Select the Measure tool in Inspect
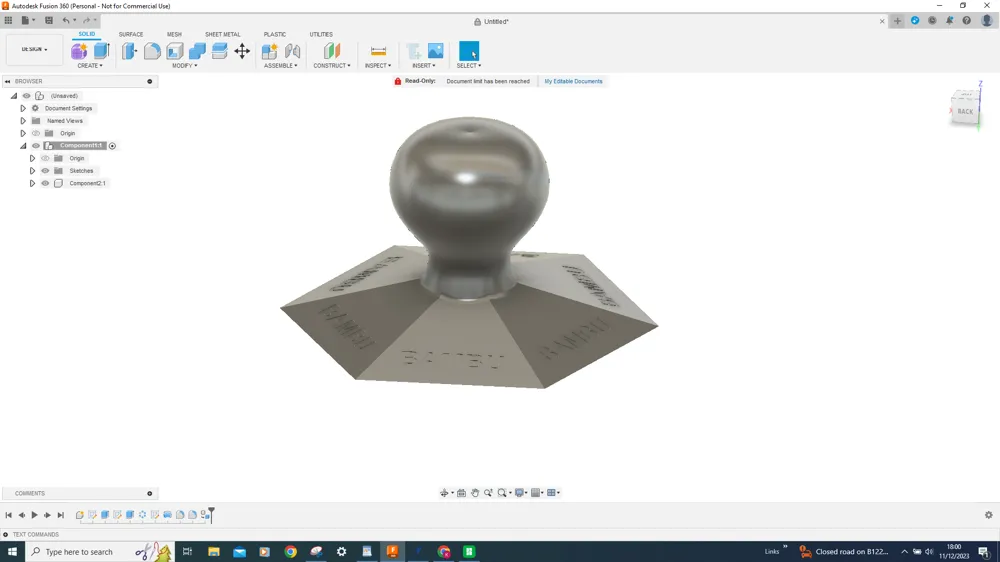The image size is (1000, 562). pyautogui.click(x=378, y=51)
